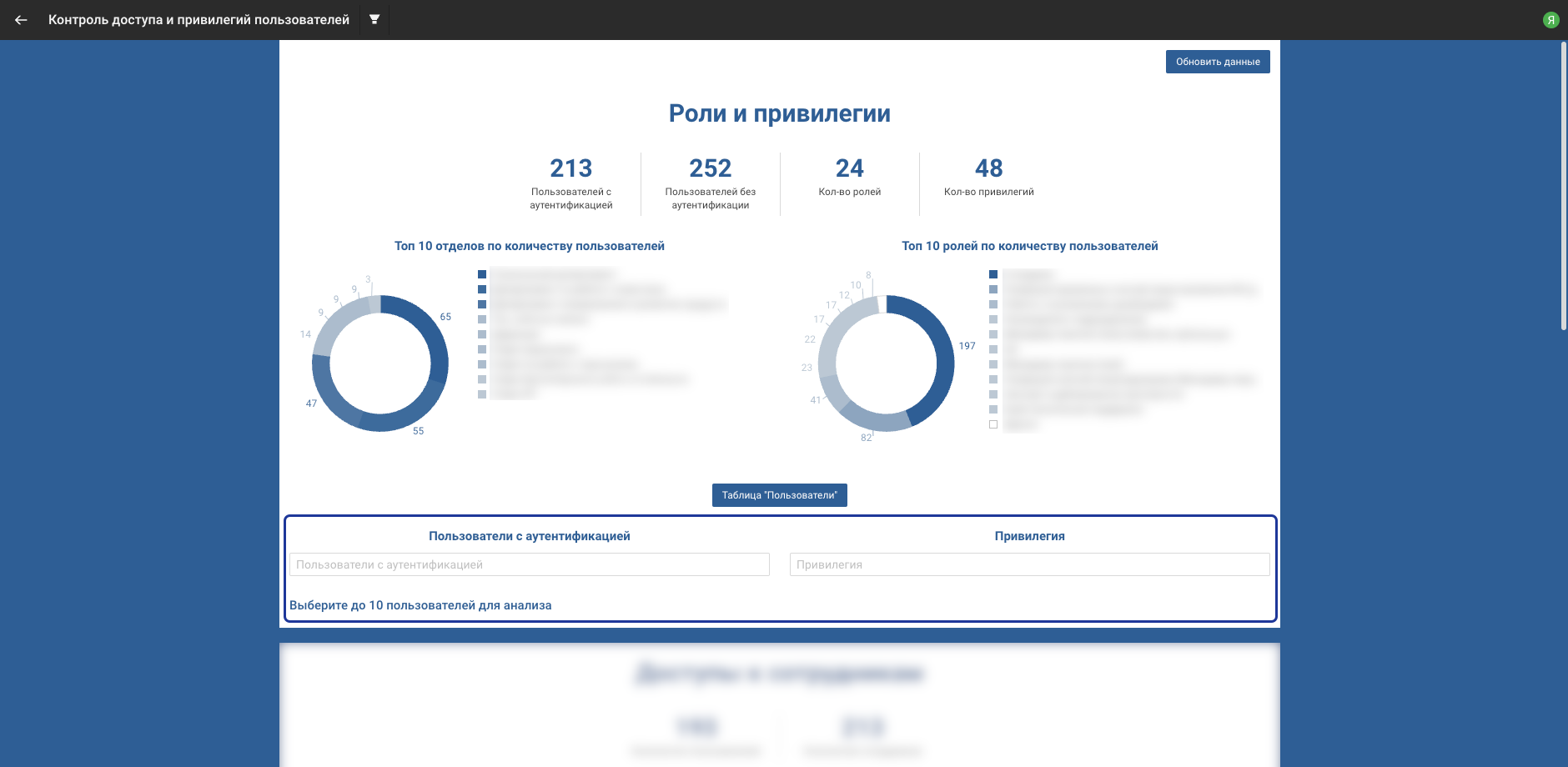Viewport: 1568px width, 767px height.
Task: Open the "Привилегия" selection field
Action: click(x=1029, y=564)
